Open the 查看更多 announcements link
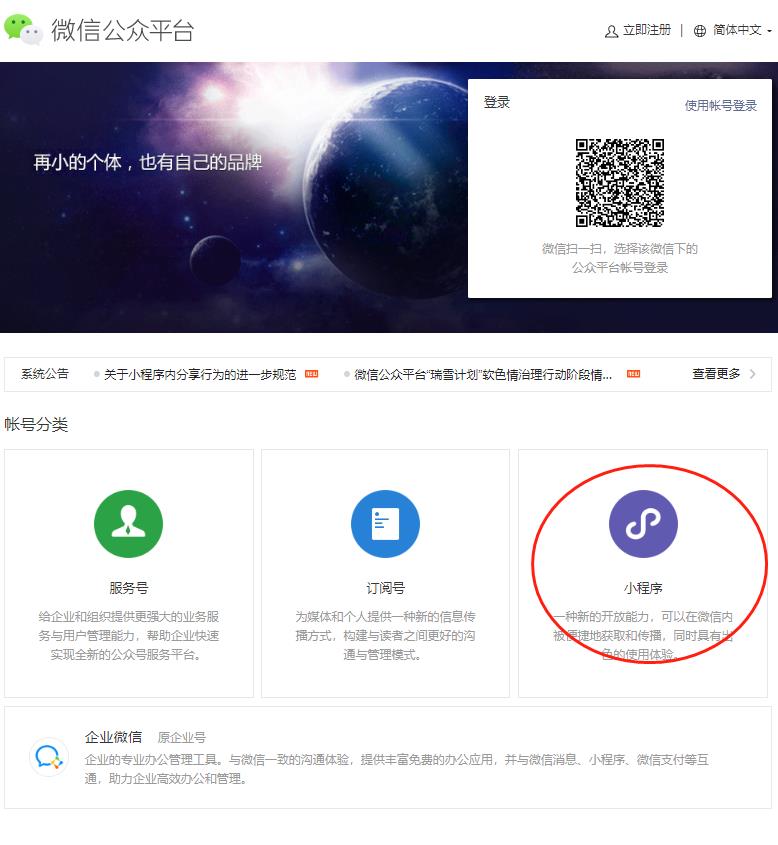The height and width of the screenshot is (845, 778). (x=716, y=374)
